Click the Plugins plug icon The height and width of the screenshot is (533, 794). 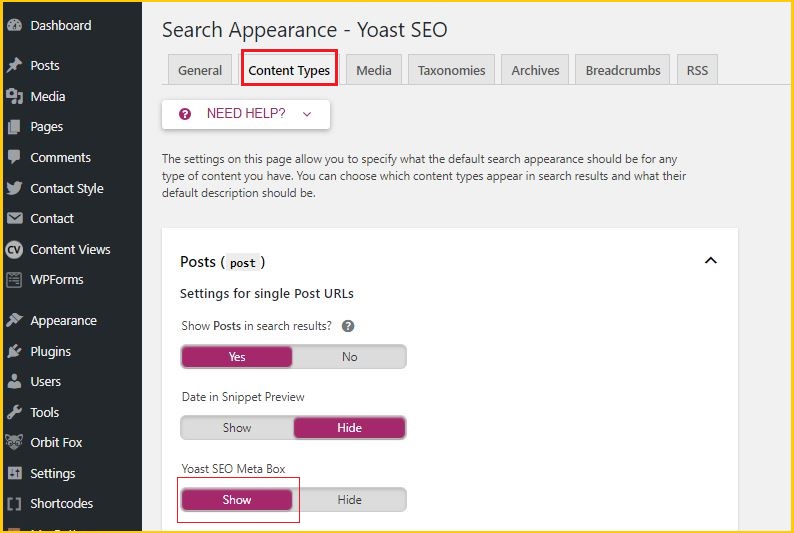point(15,351)
